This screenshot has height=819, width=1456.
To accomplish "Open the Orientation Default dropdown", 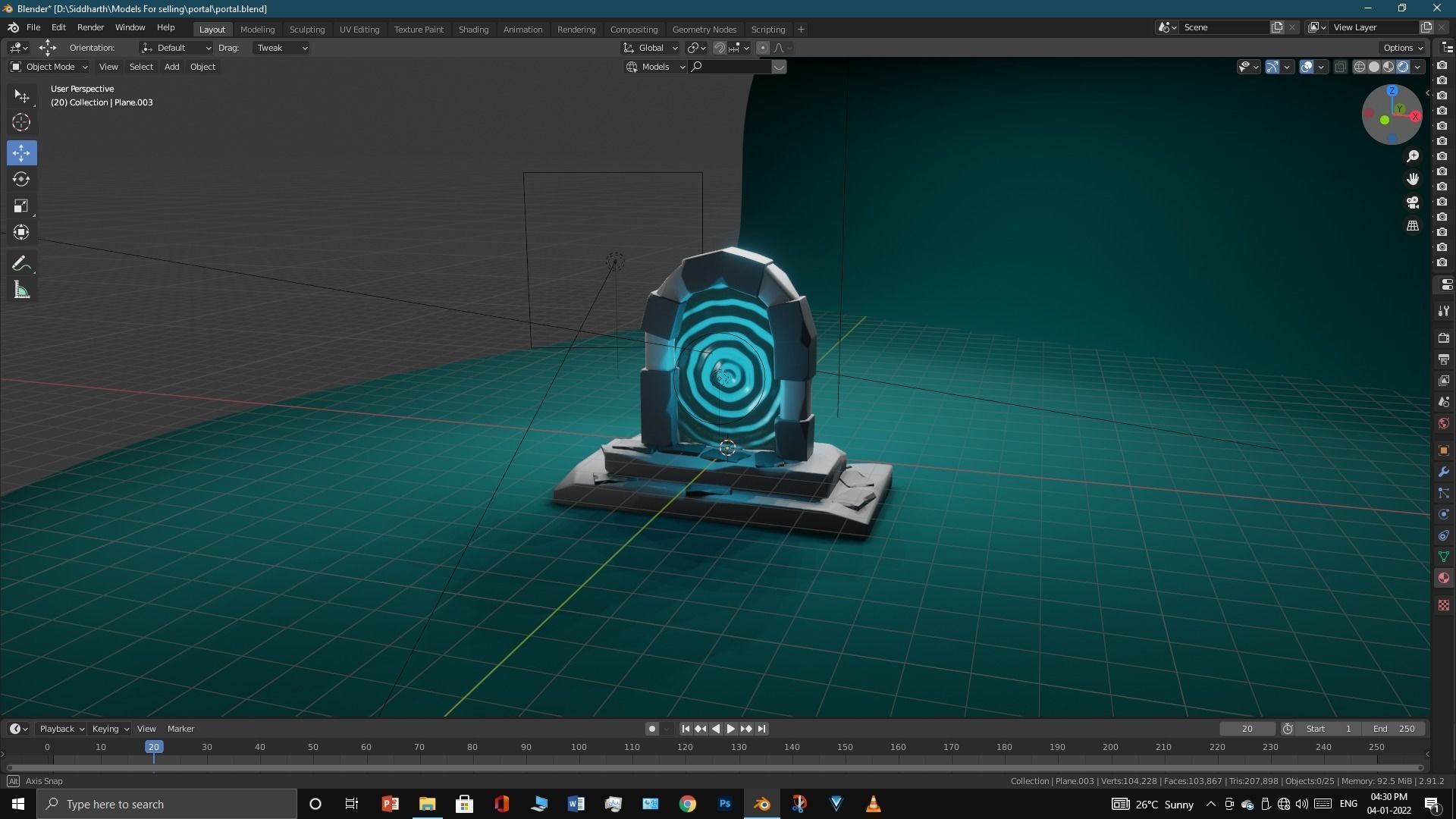I will click(x=176, y=48).
